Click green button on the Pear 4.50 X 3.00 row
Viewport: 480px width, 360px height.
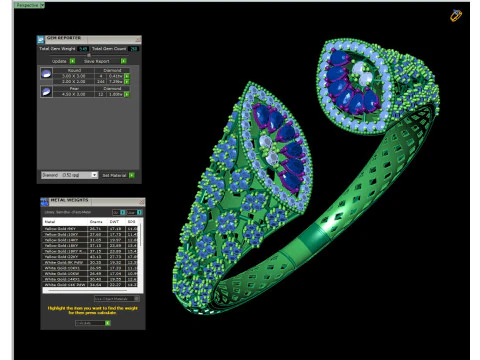pos(127,94)
